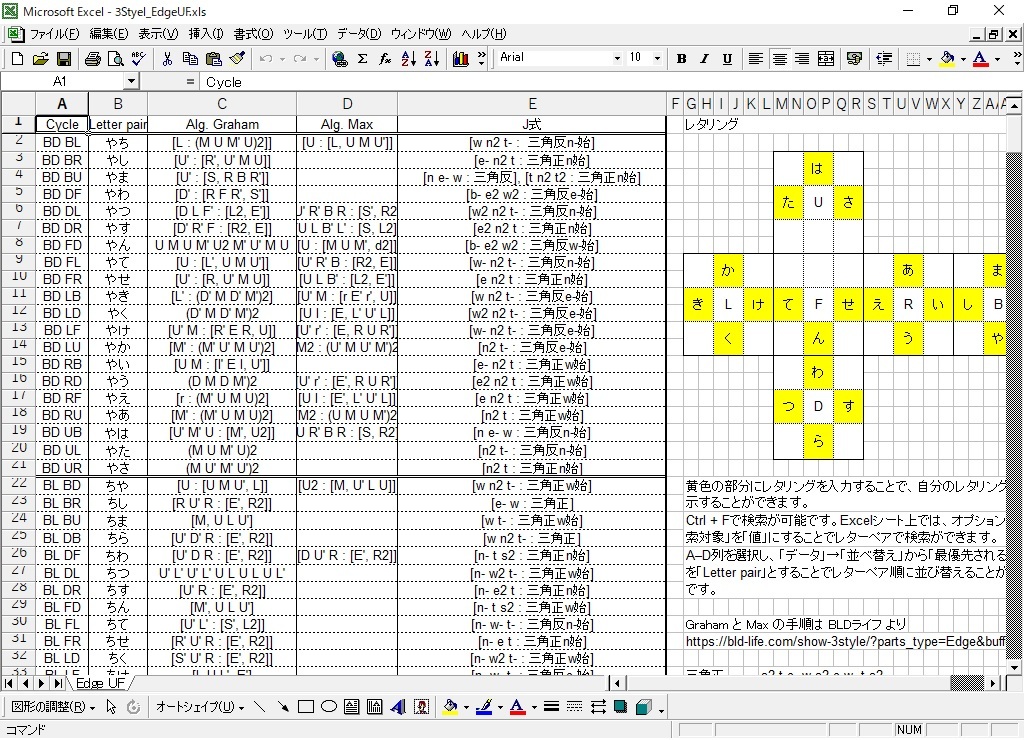Go to last sheet with tab navigation arrow
Screen dimensions: 1024x740
tap(58, 683)
